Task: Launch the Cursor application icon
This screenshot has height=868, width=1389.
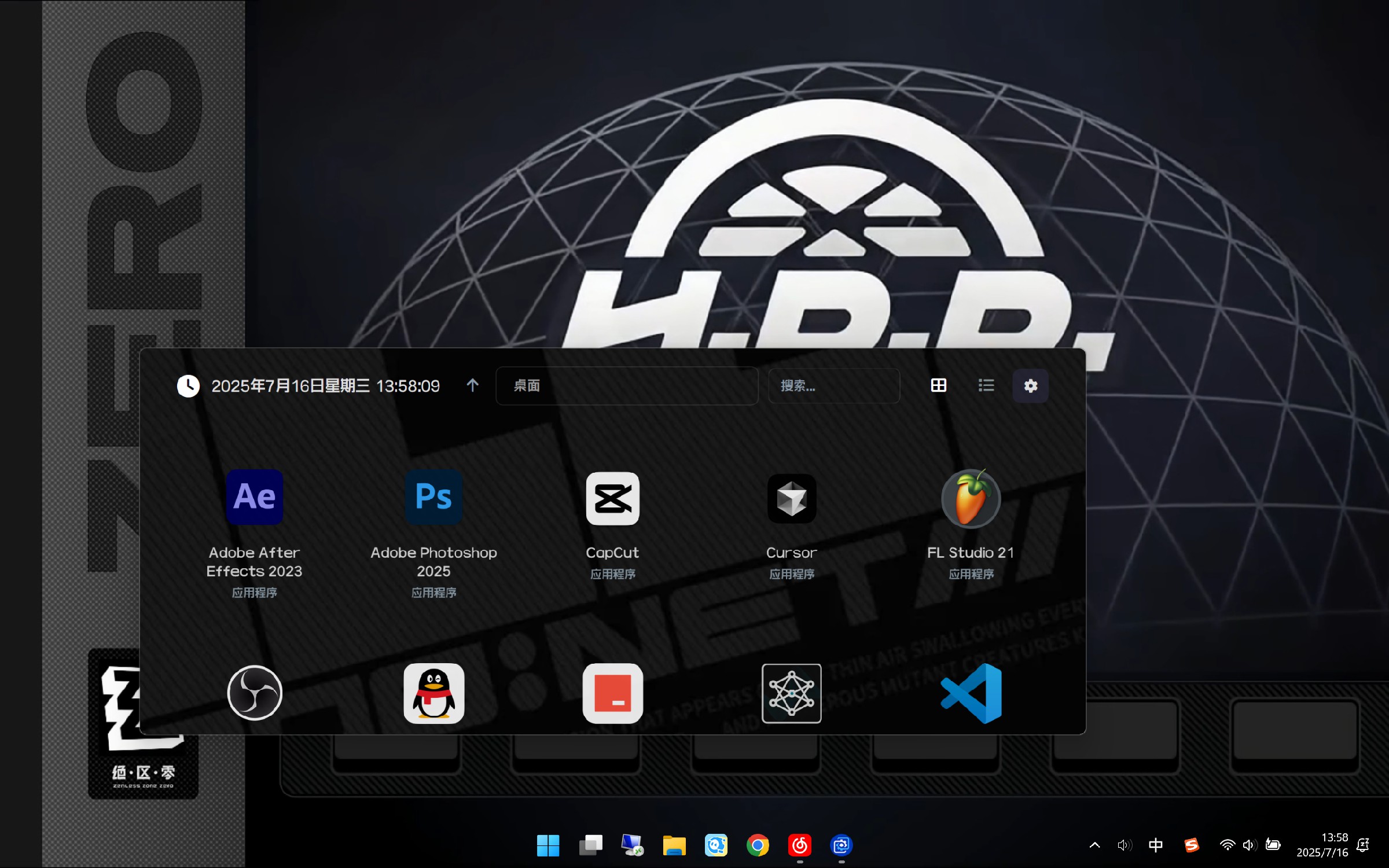Action: (x=792, y=498)
